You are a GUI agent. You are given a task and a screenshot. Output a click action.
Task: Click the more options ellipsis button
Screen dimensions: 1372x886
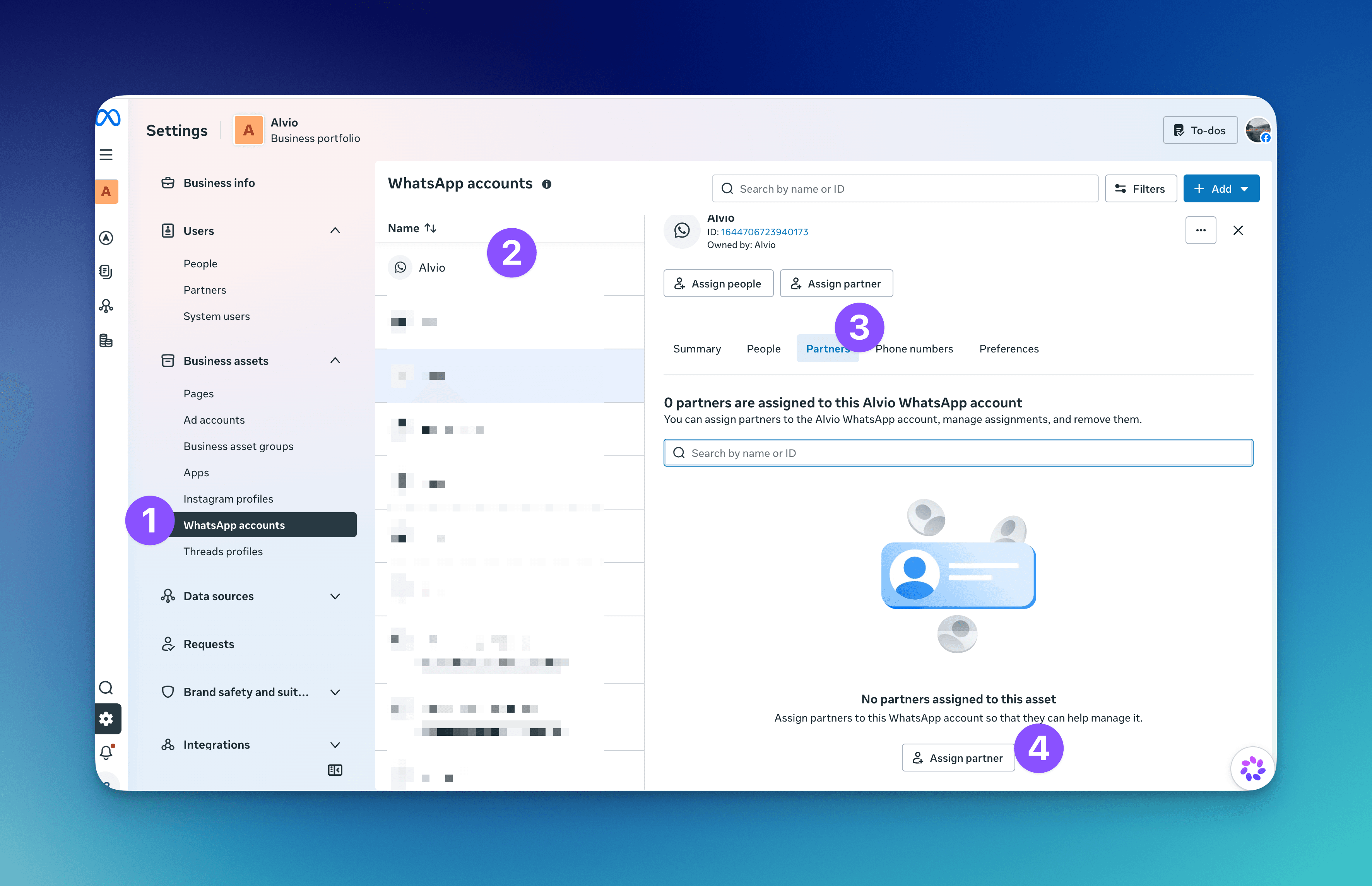1201,230
